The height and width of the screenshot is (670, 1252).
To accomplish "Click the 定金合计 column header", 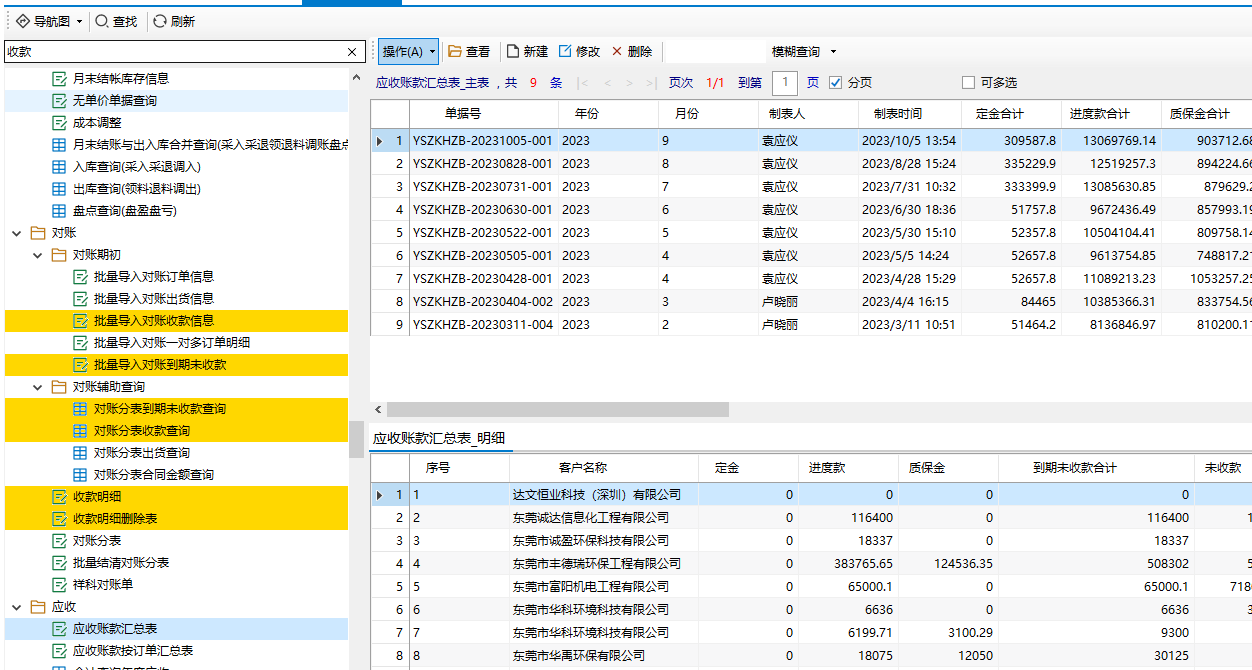I will pyautogui.click(x=1012, y=114).
